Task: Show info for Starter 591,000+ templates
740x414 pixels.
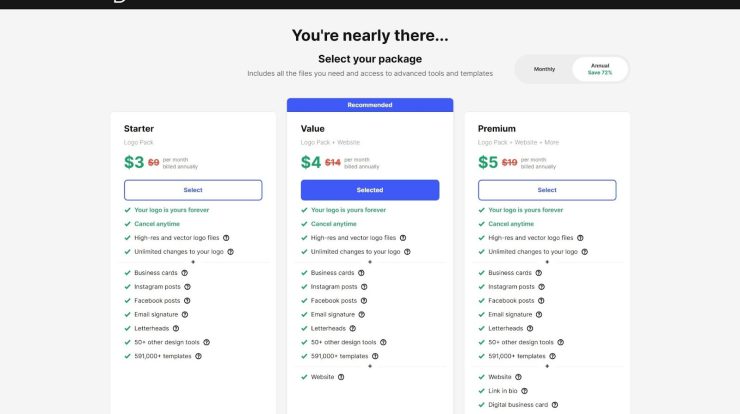Action: [198, 356]
